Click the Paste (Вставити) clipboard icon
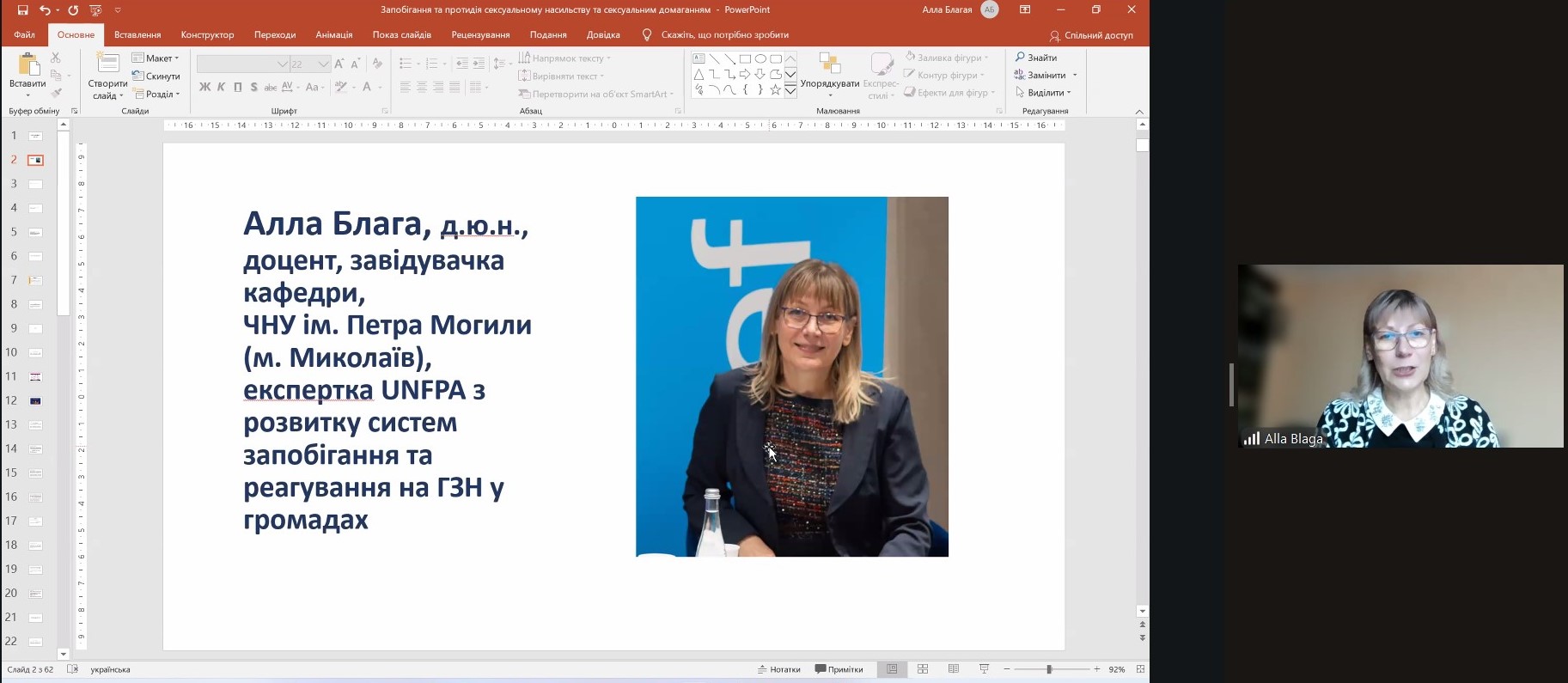1568x683 pixels. 27,66
